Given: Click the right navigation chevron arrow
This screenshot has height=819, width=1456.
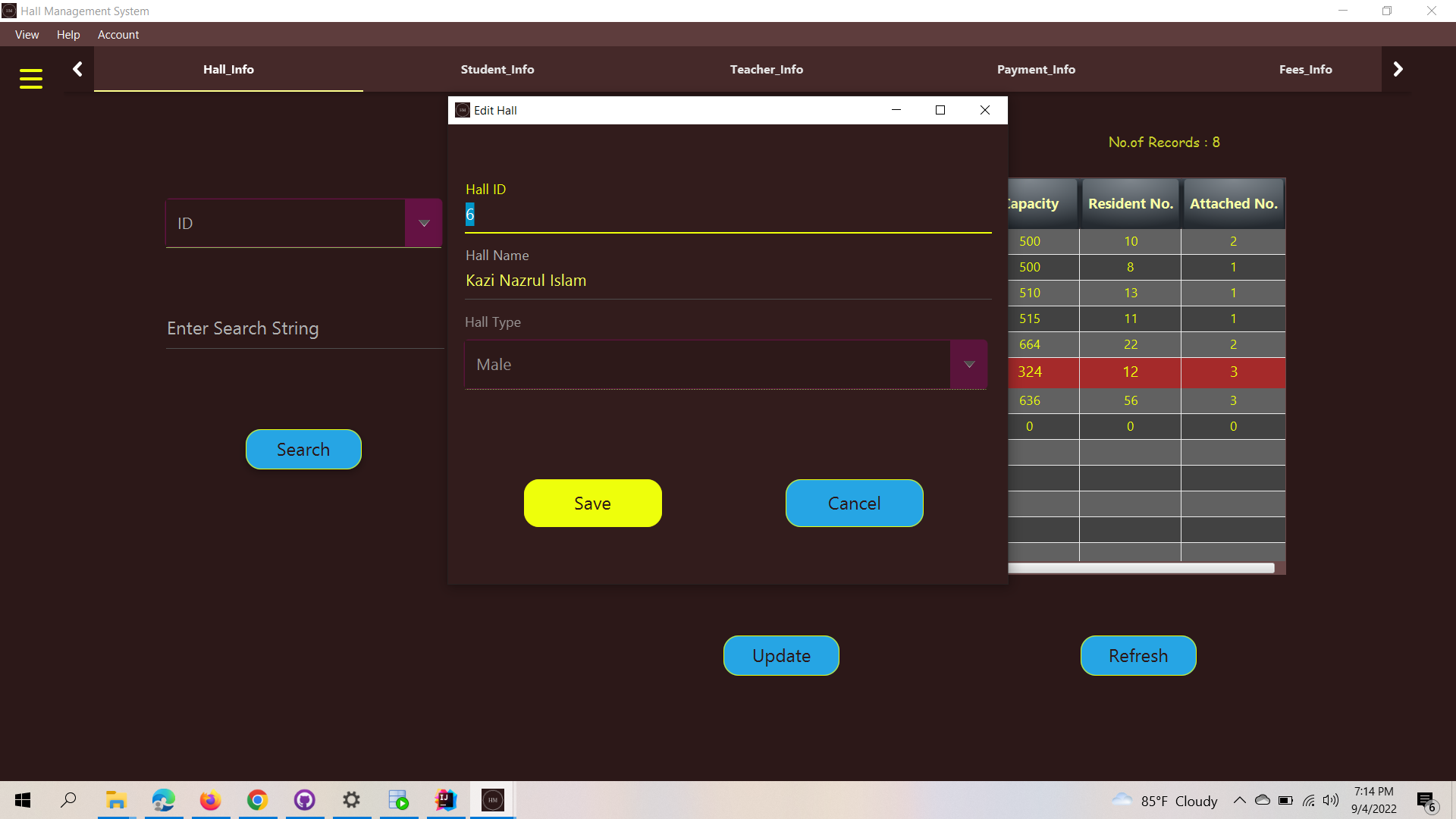Looking at the screenshot, I should [x=1398, y=68].
